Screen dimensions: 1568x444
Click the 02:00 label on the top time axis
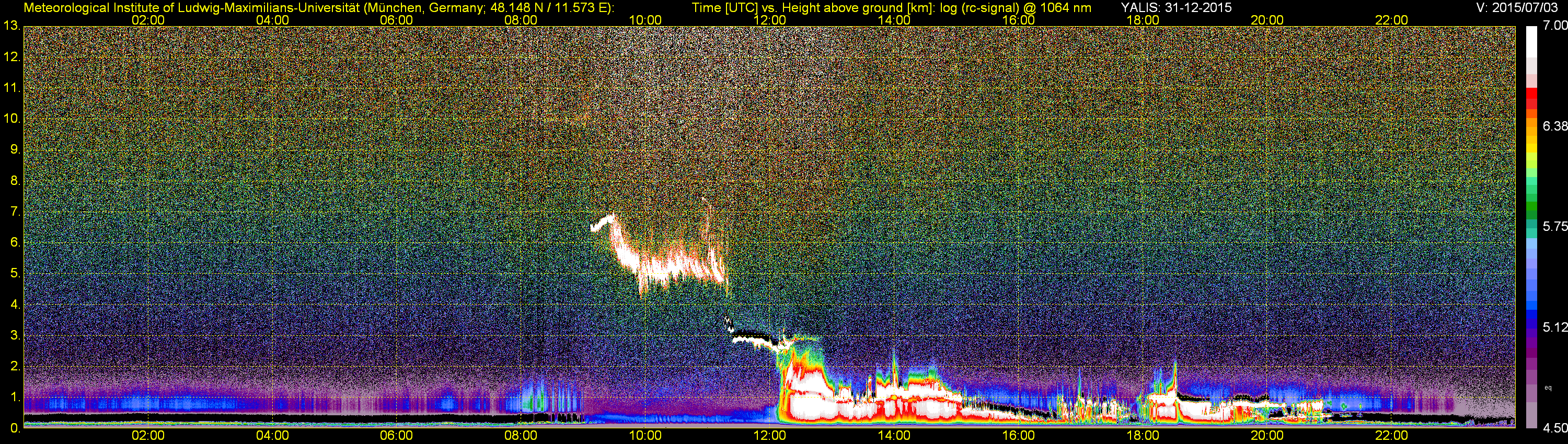tap(148, 20)
